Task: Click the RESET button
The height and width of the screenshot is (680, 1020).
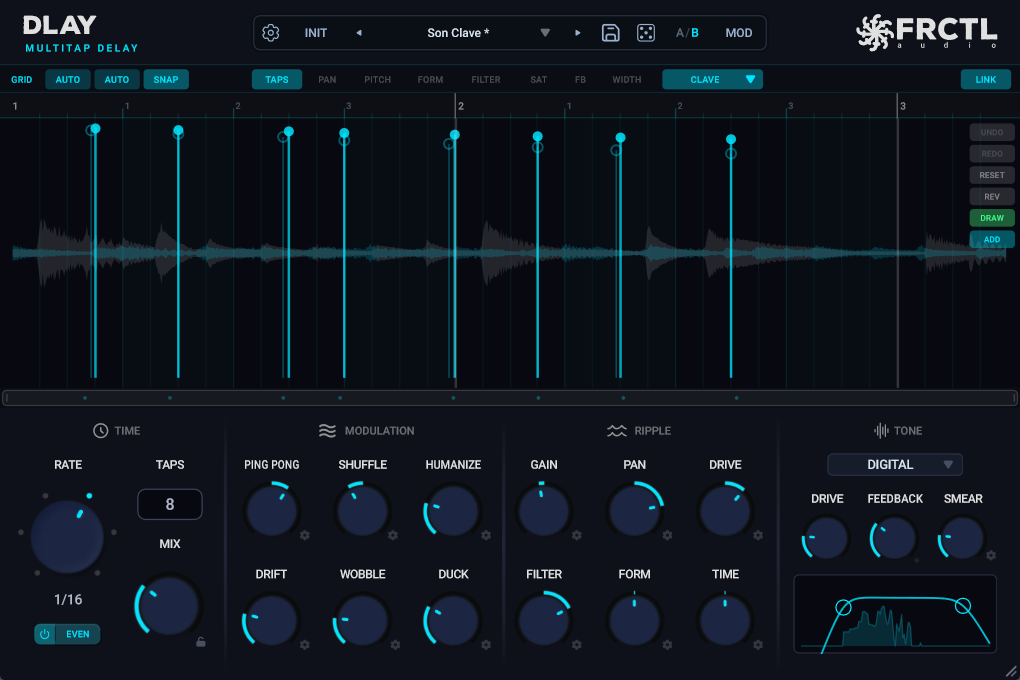Action: [992, 175]
